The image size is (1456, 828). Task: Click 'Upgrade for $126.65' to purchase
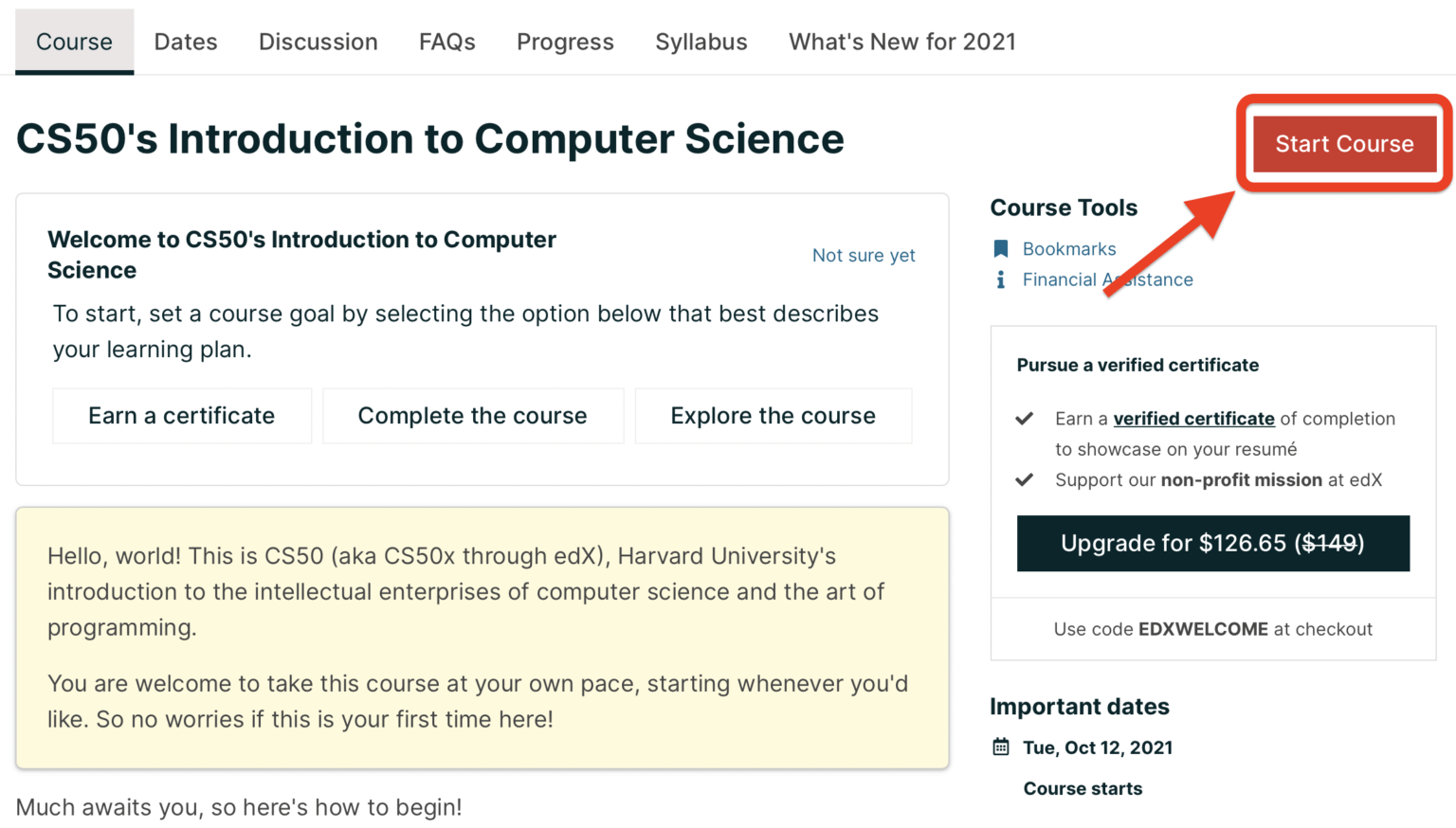[1213, 543]
